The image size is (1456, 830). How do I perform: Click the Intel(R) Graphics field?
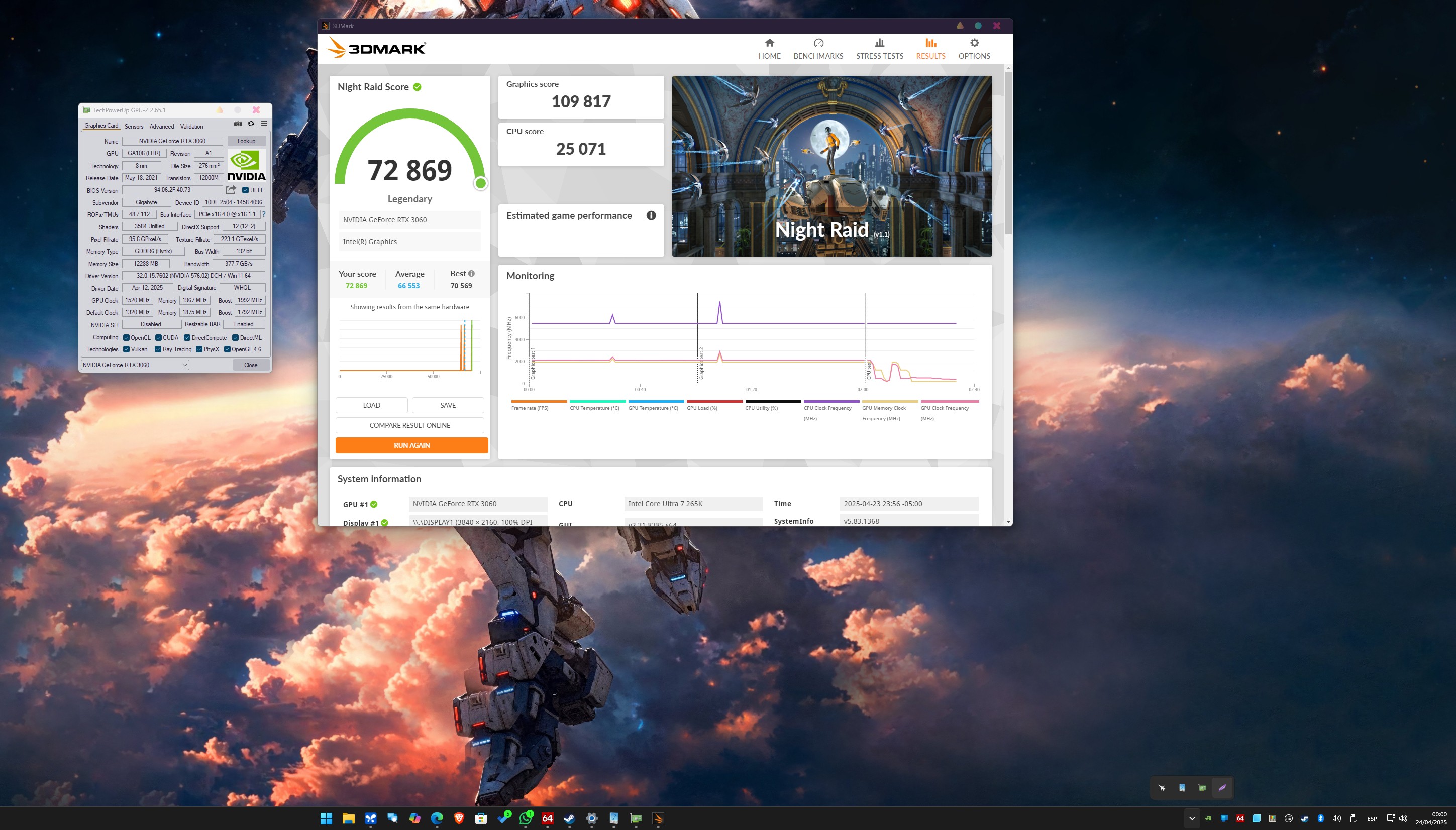pyautogui.click(x=409, y=242)
